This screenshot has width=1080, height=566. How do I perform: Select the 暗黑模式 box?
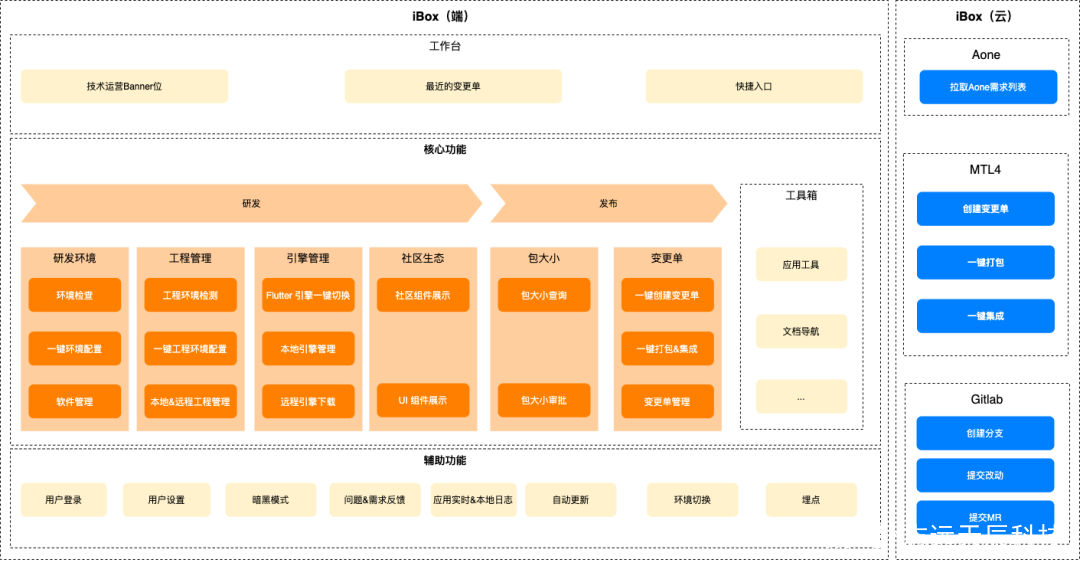coord(271,500)
